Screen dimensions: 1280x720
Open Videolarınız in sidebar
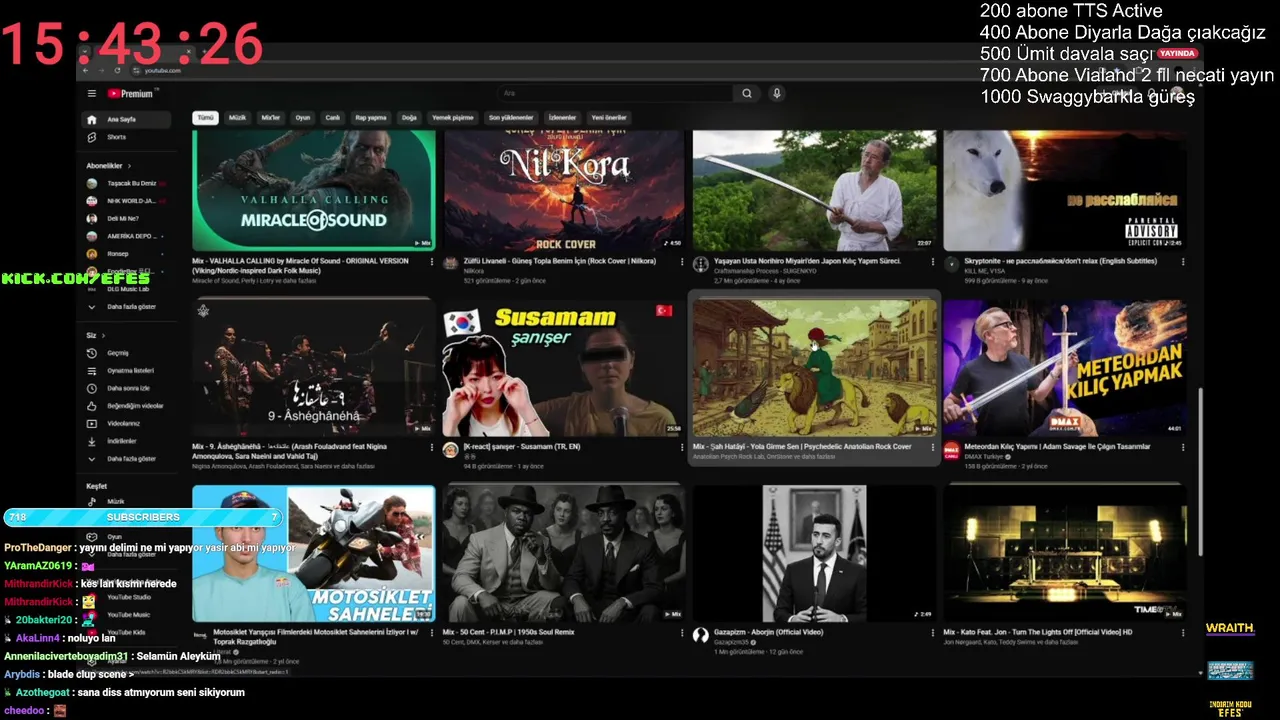[x=125, y=423]
